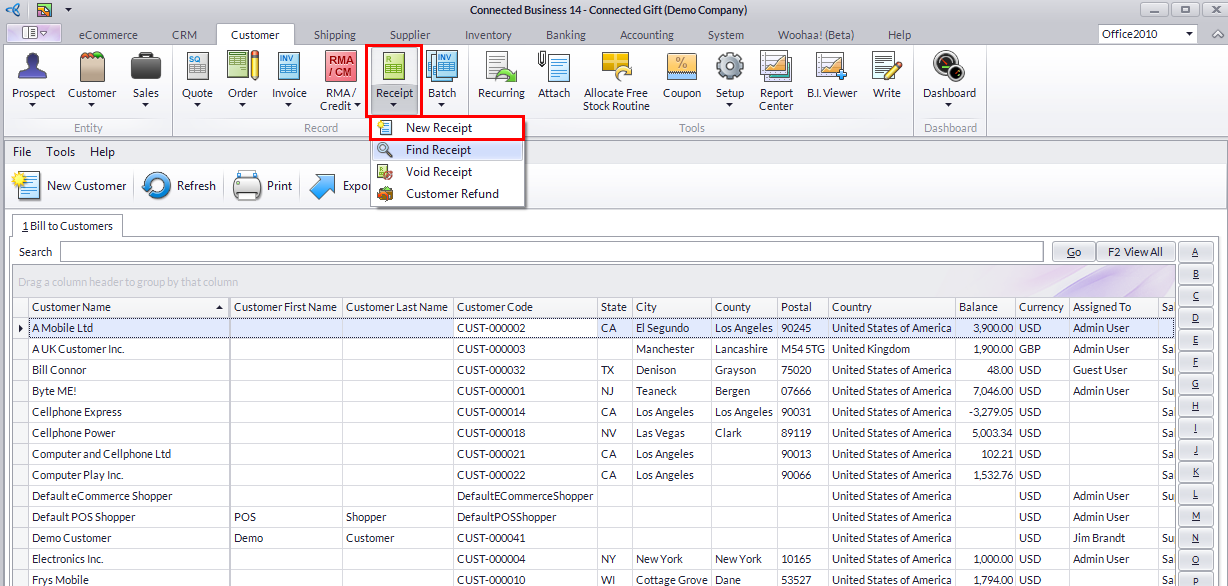This screenshot has height=586, width=1228.
Task: Click the F2 View All button
Action: click(x=1135, y=252)
